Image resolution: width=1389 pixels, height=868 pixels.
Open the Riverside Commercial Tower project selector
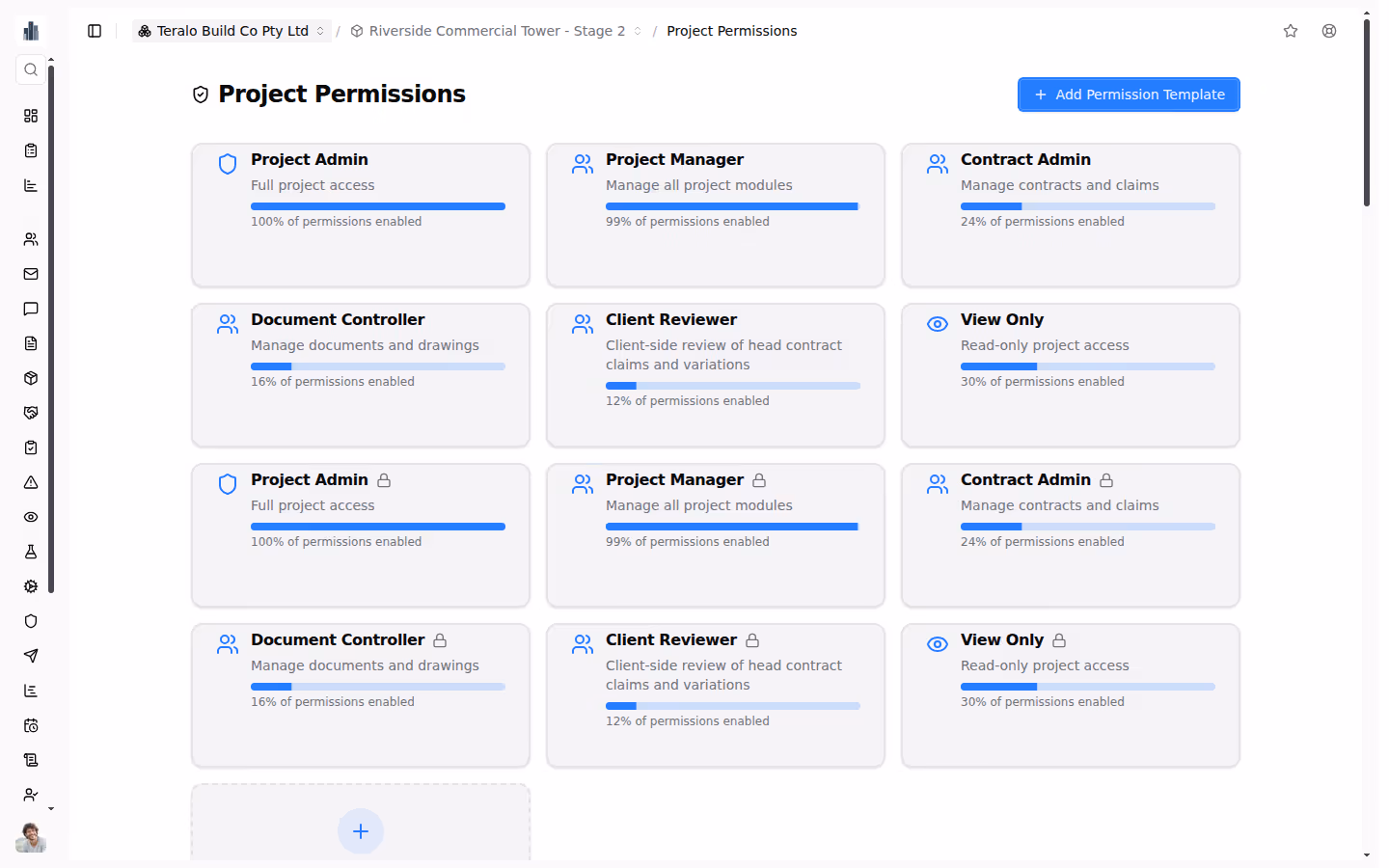tap(497, 31)
